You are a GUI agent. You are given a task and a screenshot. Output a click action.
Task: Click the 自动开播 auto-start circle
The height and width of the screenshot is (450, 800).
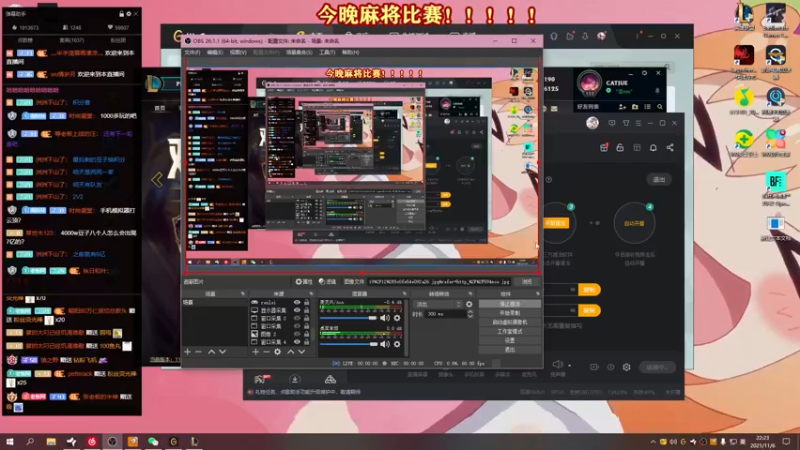coord(634,223)
